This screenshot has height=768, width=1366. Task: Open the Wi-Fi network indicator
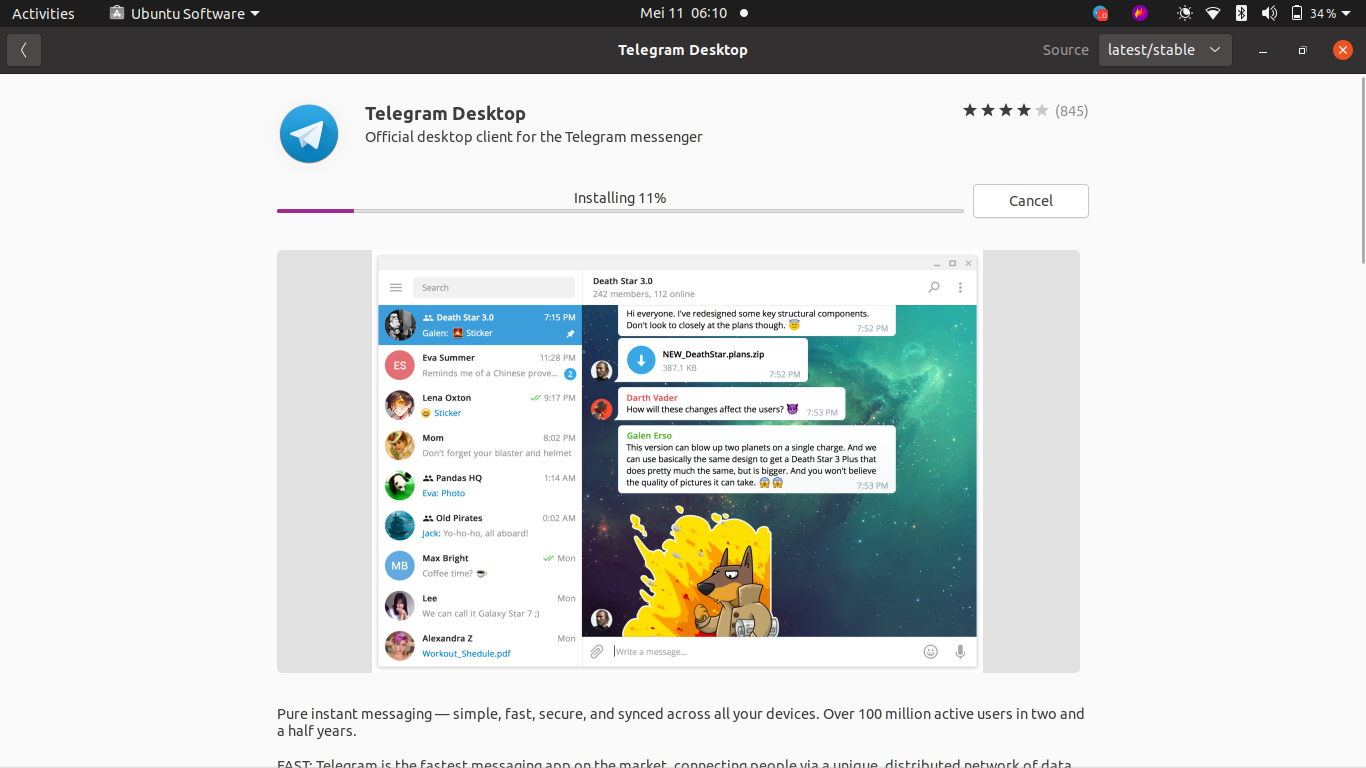tap(1213, 13)
